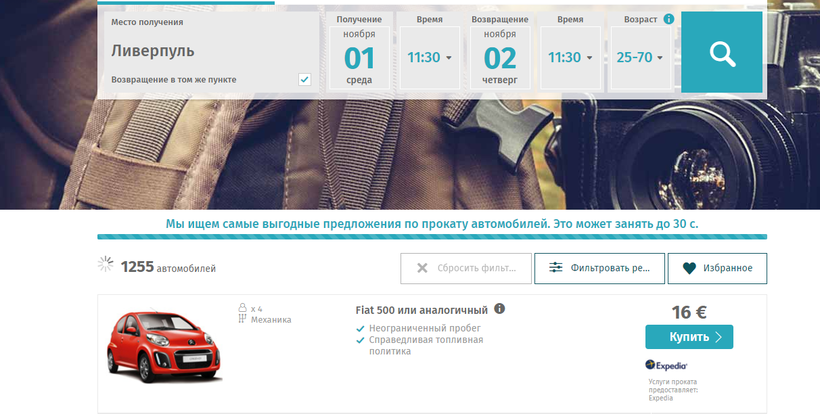This screenshot has width=820, height=414.
Task: Click the striped search progress bar
Action: (432, 237)
